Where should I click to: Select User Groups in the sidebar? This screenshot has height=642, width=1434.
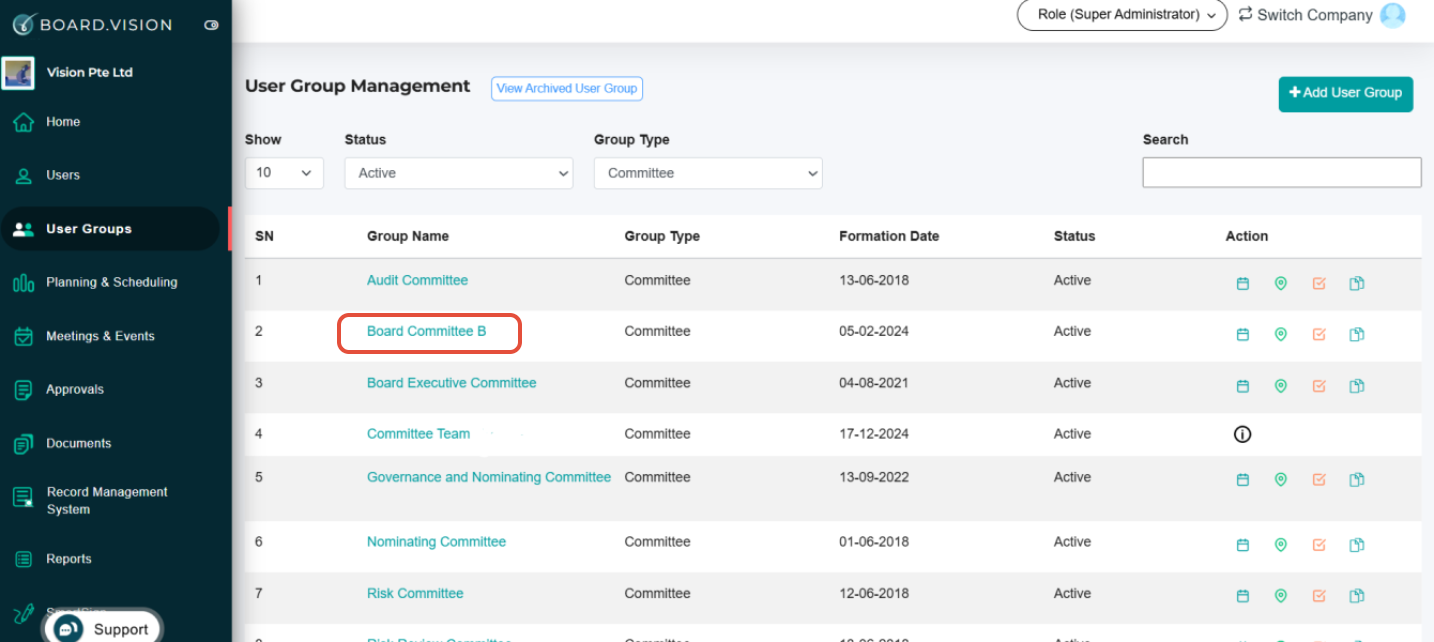[110, 229]
